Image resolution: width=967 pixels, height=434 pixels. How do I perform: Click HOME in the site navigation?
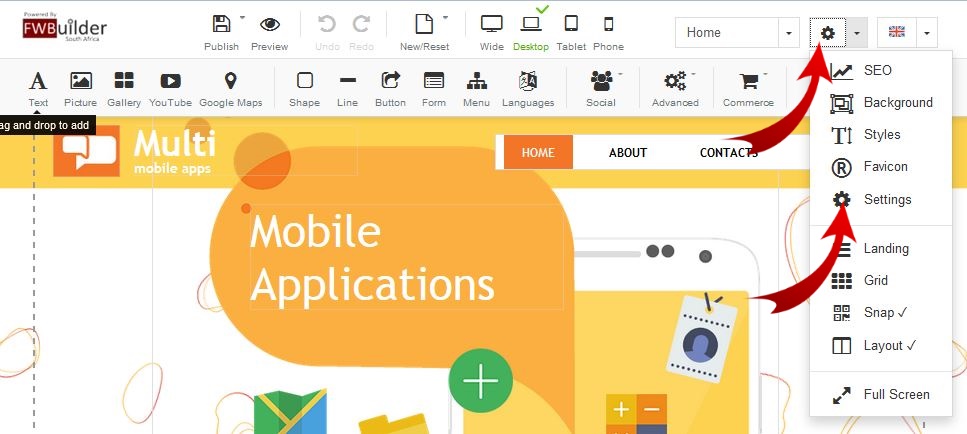[x=538, y=152]
